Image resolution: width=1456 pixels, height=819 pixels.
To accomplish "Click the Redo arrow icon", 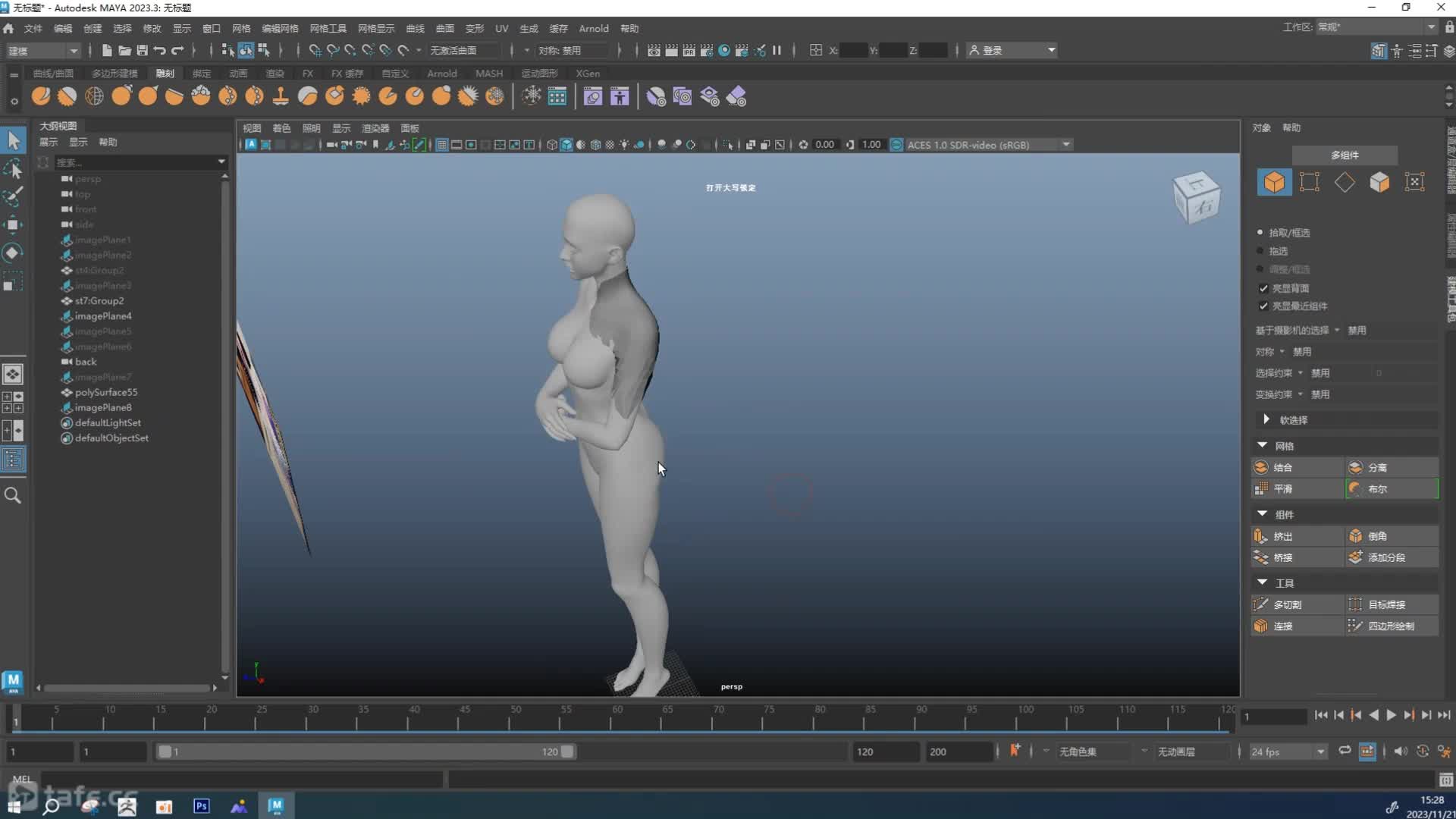I will pyautogui.click(x=177, y=50).
